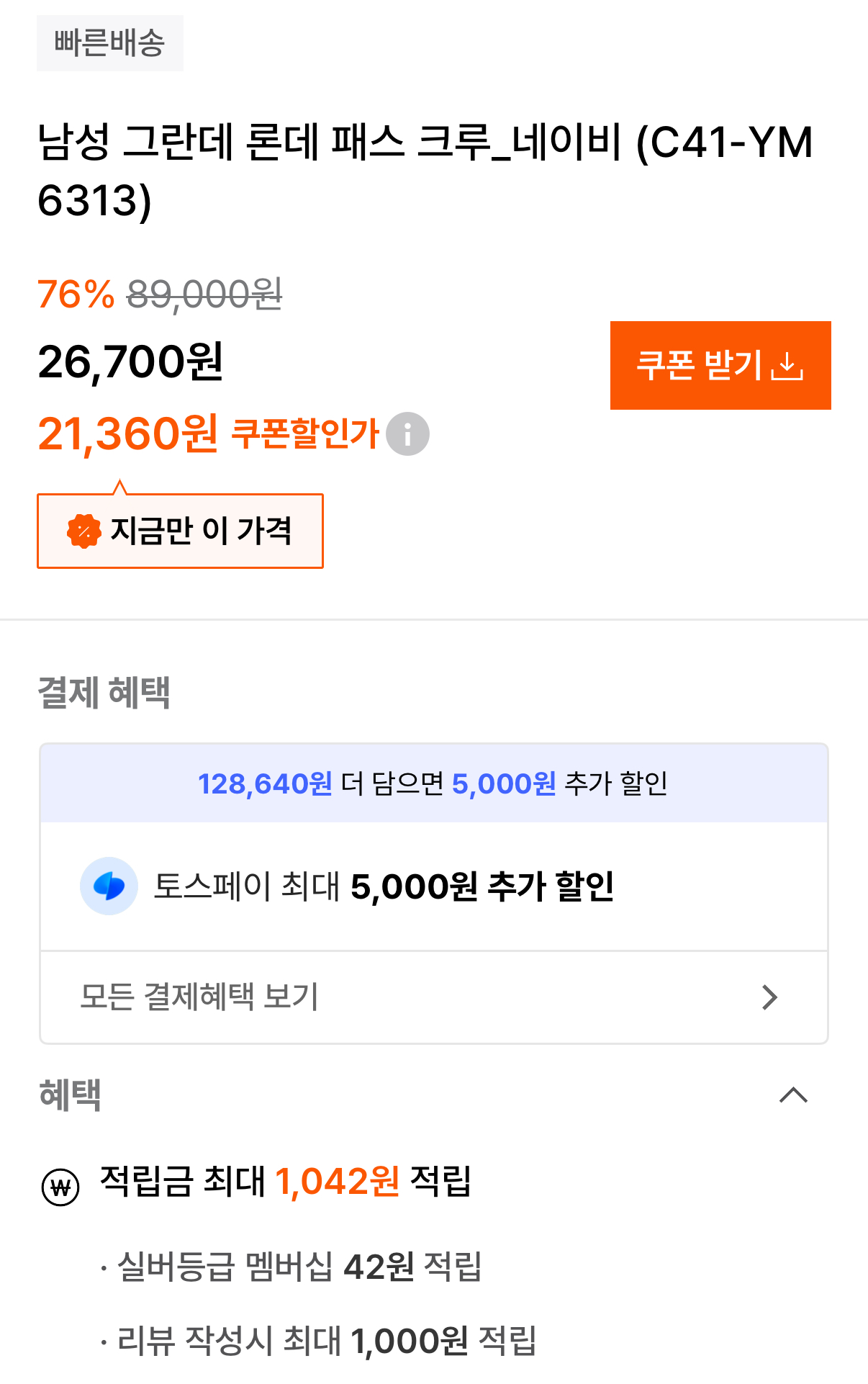868x1384 pixels.
Task: Select the 토스페이 최대 5,000원 추가 할인 row
Action: tap(383, 886)
